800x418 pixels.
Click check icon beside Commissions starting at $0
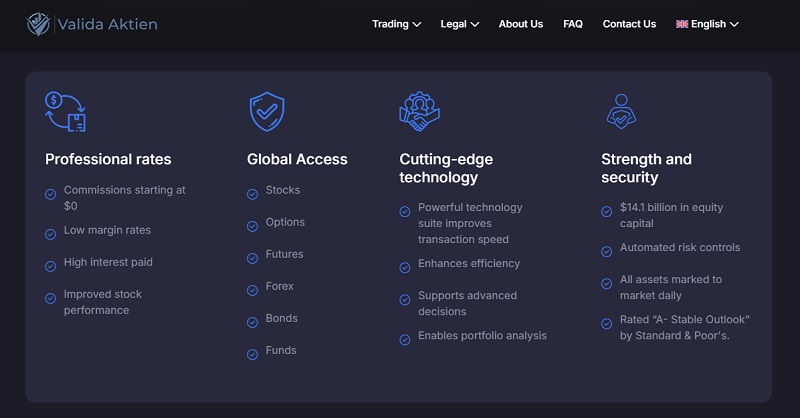pyautogui.click(x=51, y=194)
